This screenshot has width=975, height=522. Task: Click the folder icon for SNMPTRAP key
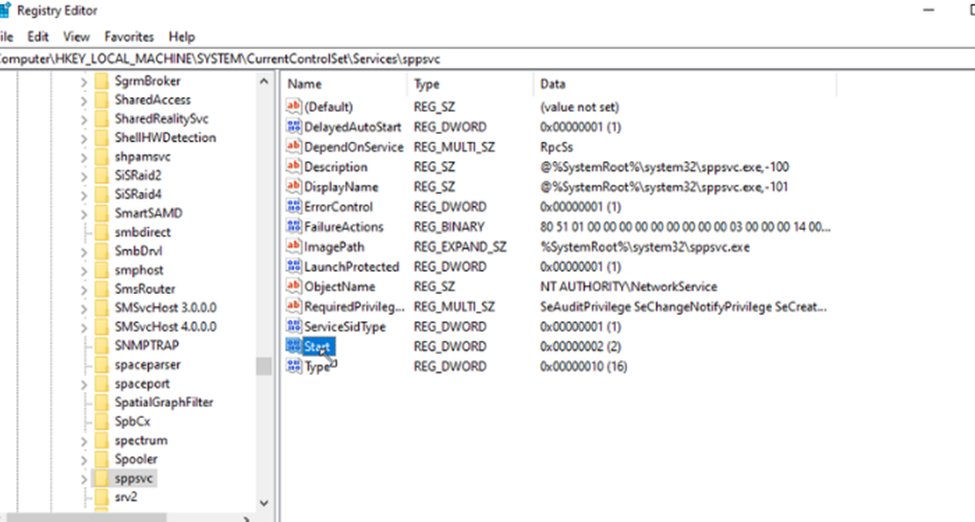tap(102, 345)
